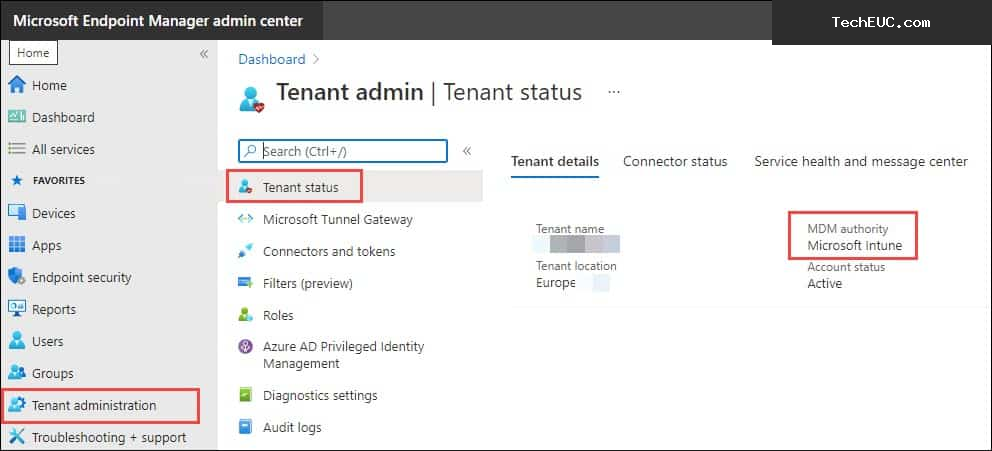992x451 pixels.
Task: Click the Troubleshooting + support tools icon
Action: 17,437
